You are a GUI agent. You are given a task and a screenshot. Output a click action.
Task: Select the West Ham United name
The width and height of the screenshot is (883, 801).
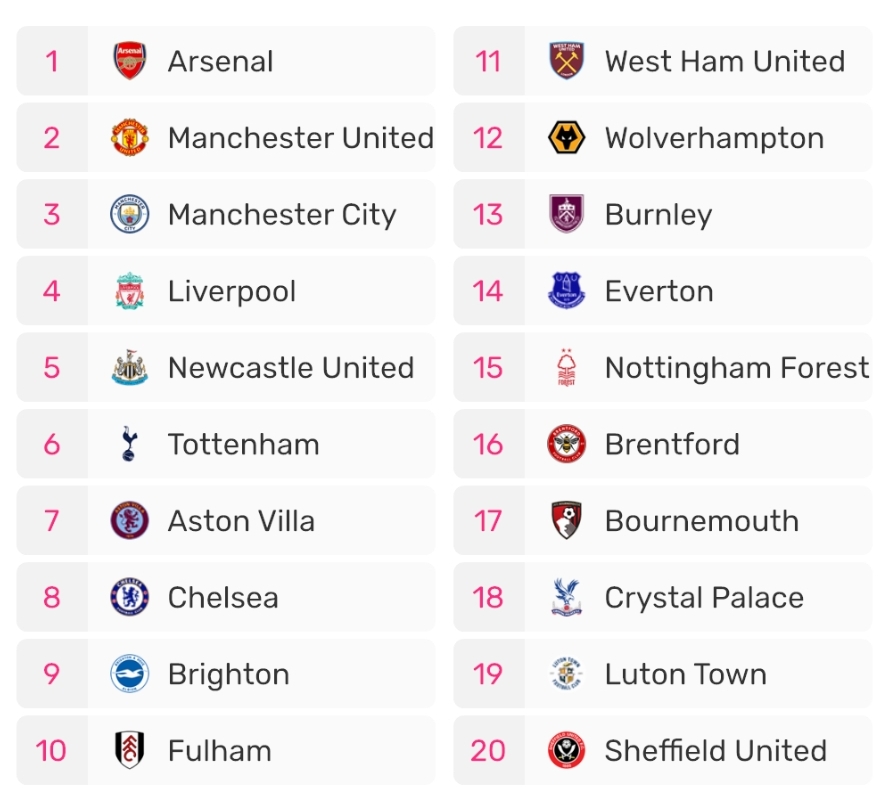[724, 61]
